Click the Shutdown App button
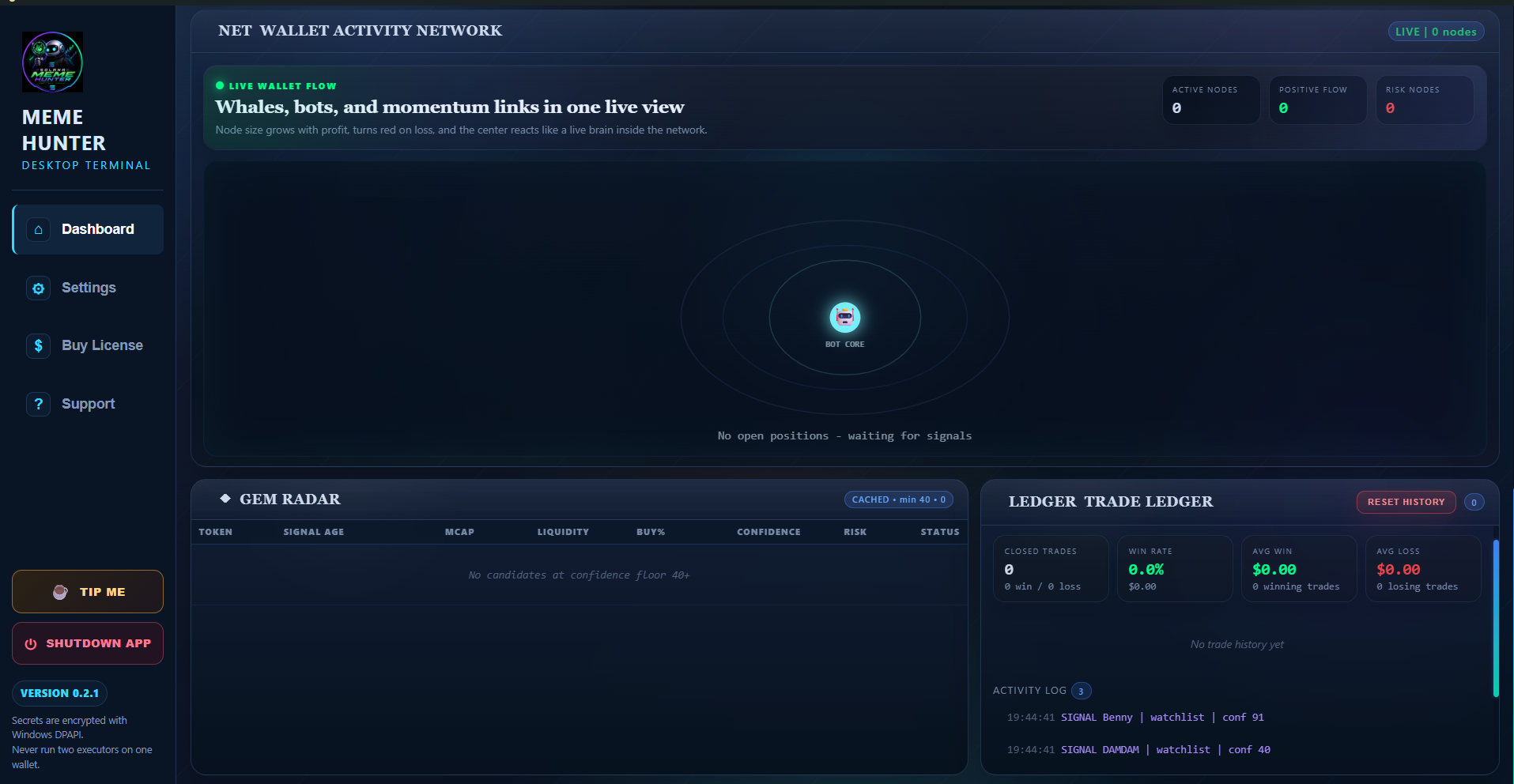Screen dimensions: 1514x784 [x=88, y=643]
